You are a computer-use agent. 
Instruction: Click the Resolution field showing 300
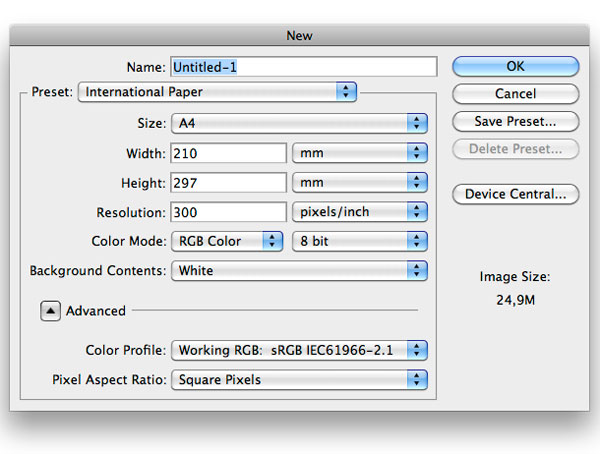point(228,212)
